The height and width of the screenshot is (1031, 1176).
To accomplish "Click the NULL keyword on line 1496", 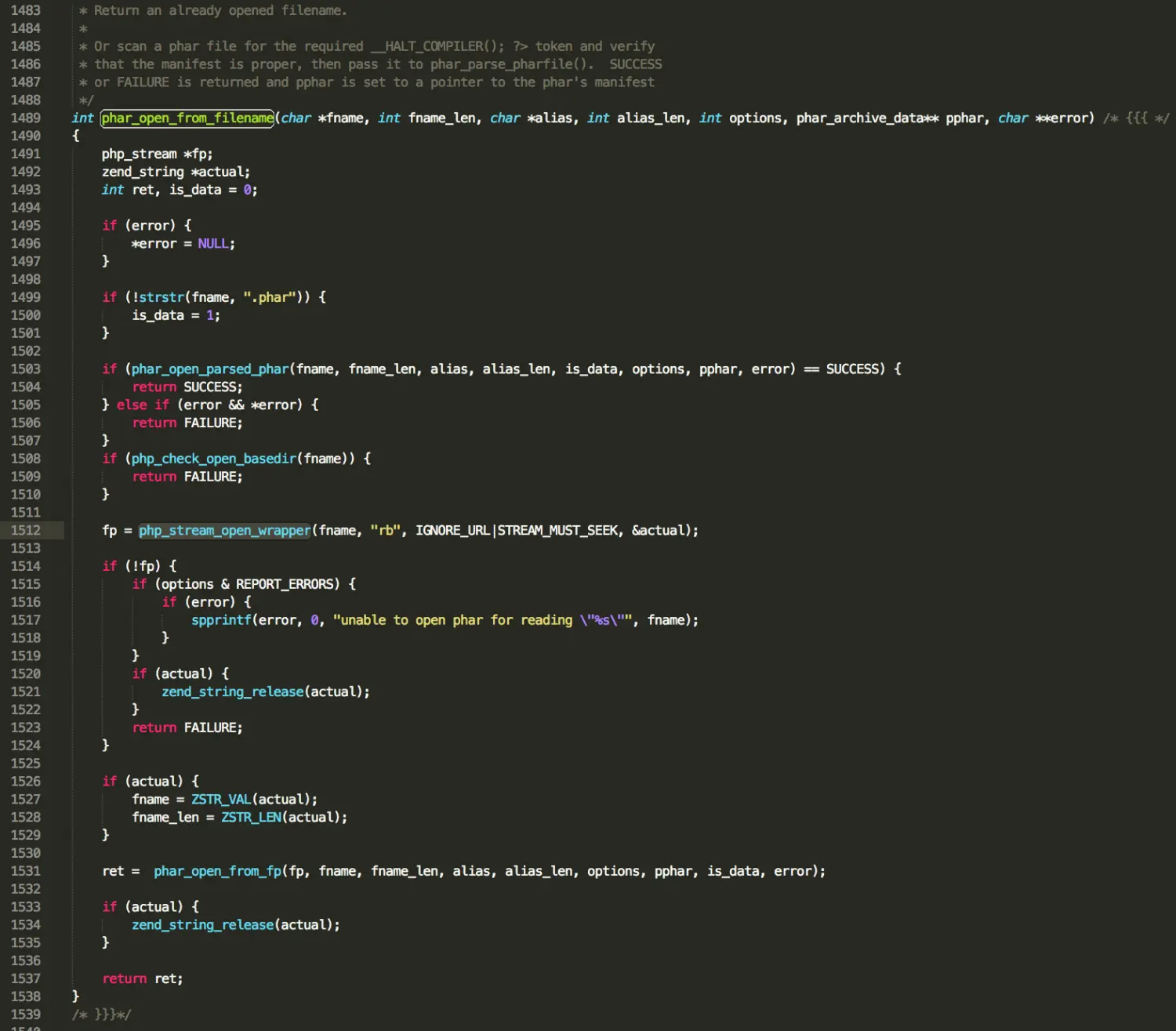I will click(x=212, y=244).
